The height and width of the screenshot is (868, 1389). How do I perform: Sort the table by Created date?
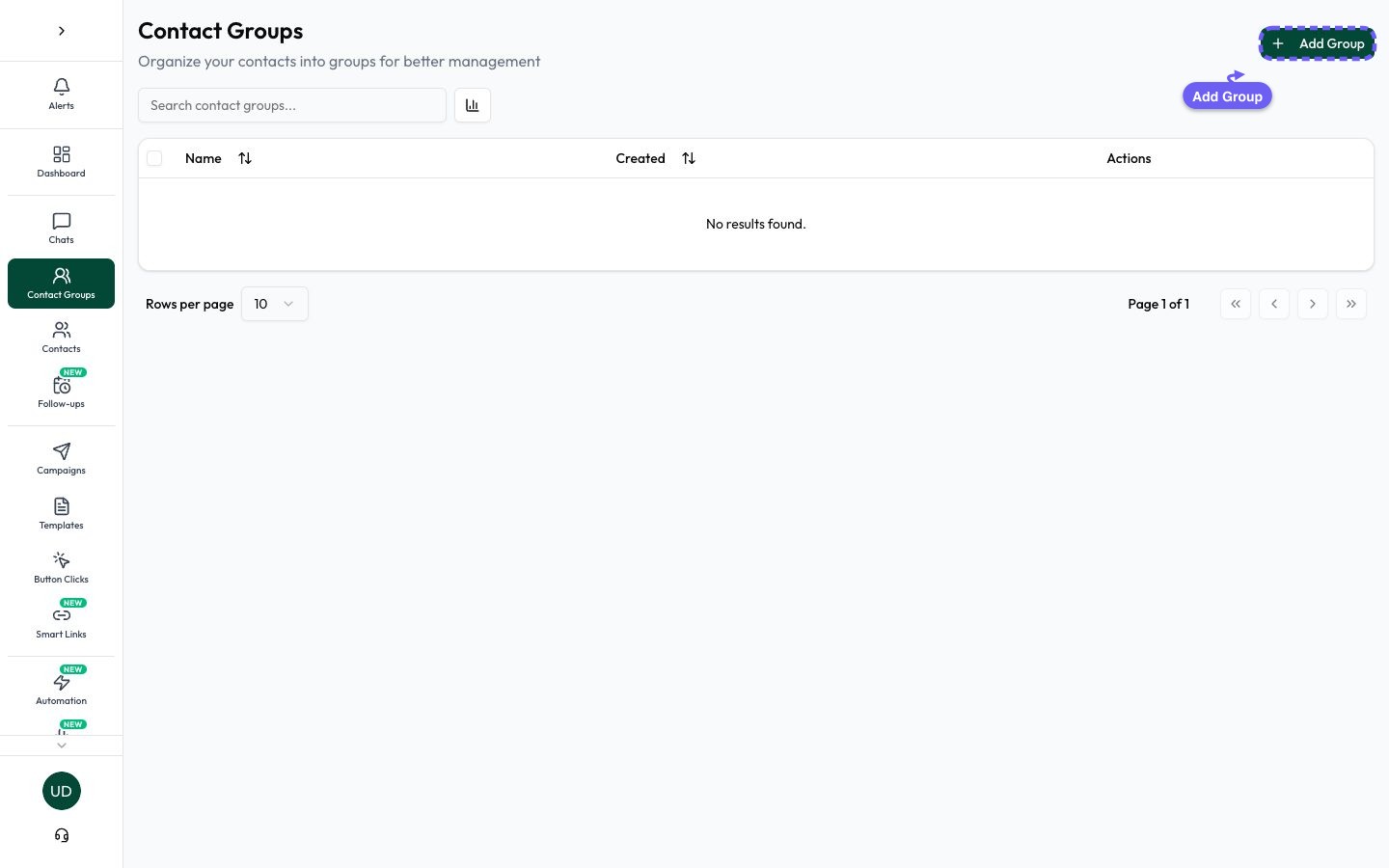pos(656,158)
